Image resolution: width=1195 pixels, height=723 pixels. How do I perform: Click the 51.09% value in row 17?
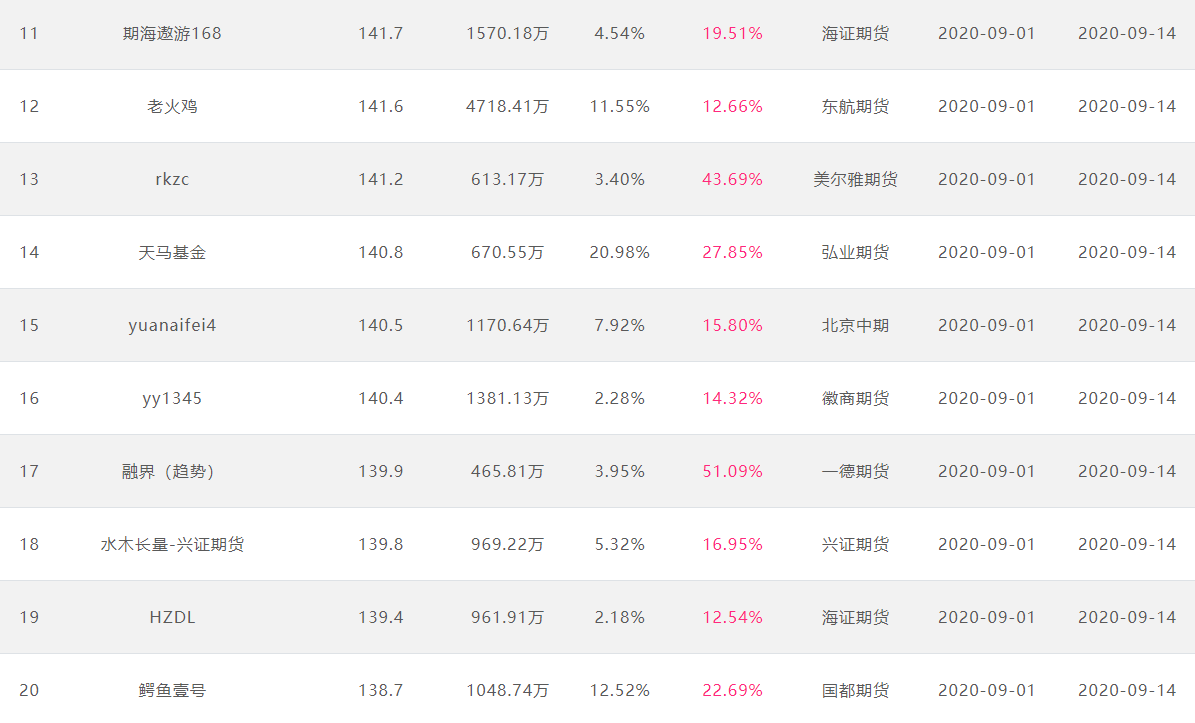tap(732, 472)
